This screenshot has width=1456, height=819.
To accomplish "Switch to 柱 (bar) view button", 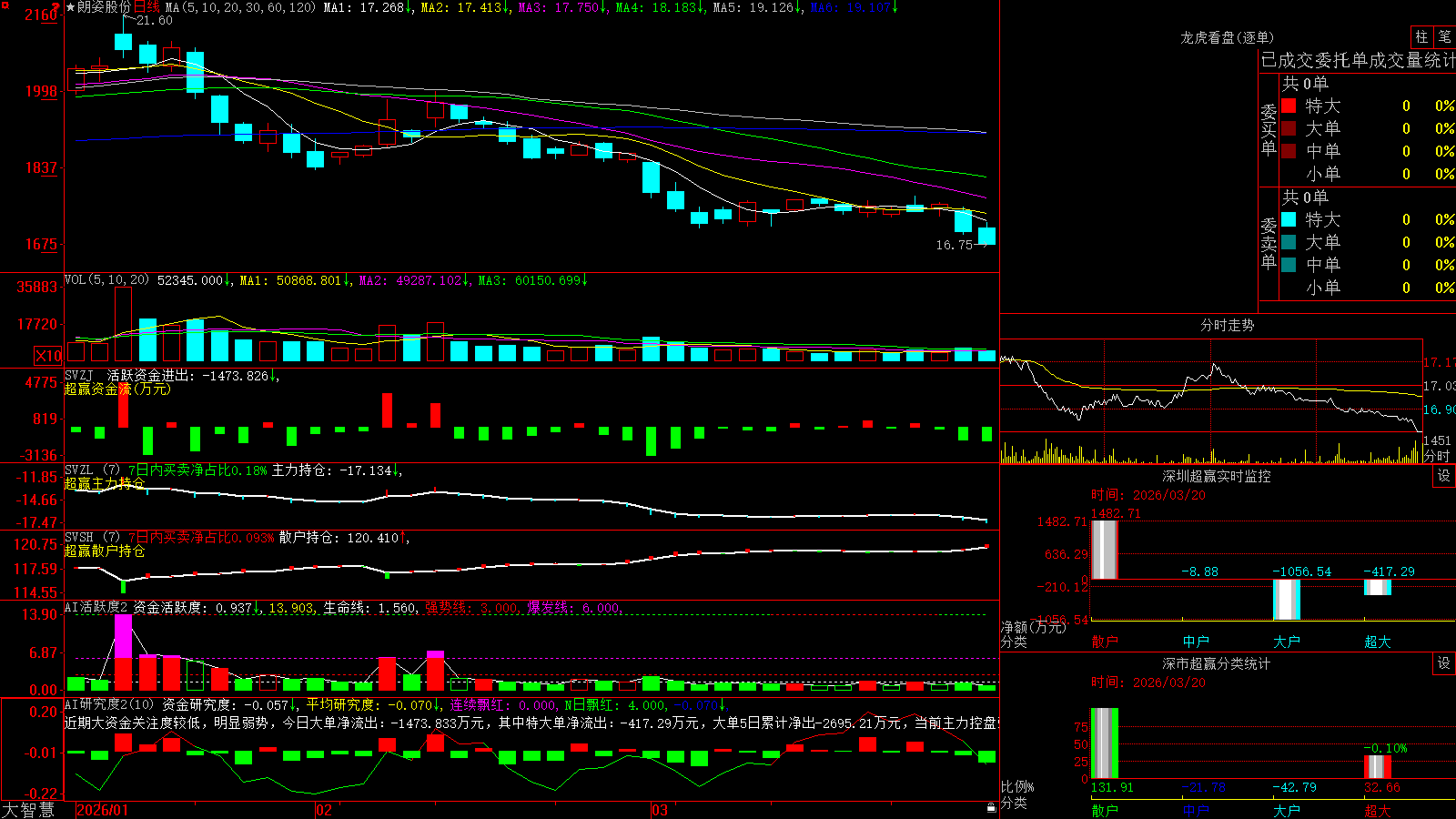I will click(1421, 37).
